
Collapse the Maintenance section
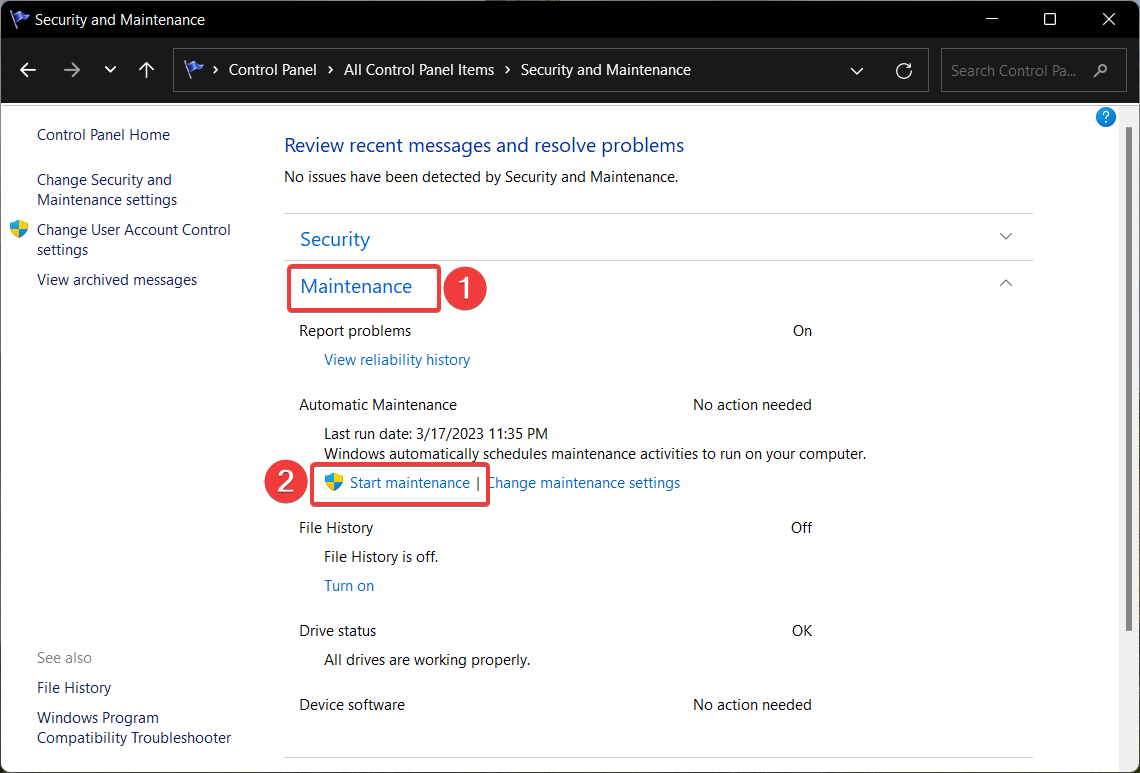1006,283
